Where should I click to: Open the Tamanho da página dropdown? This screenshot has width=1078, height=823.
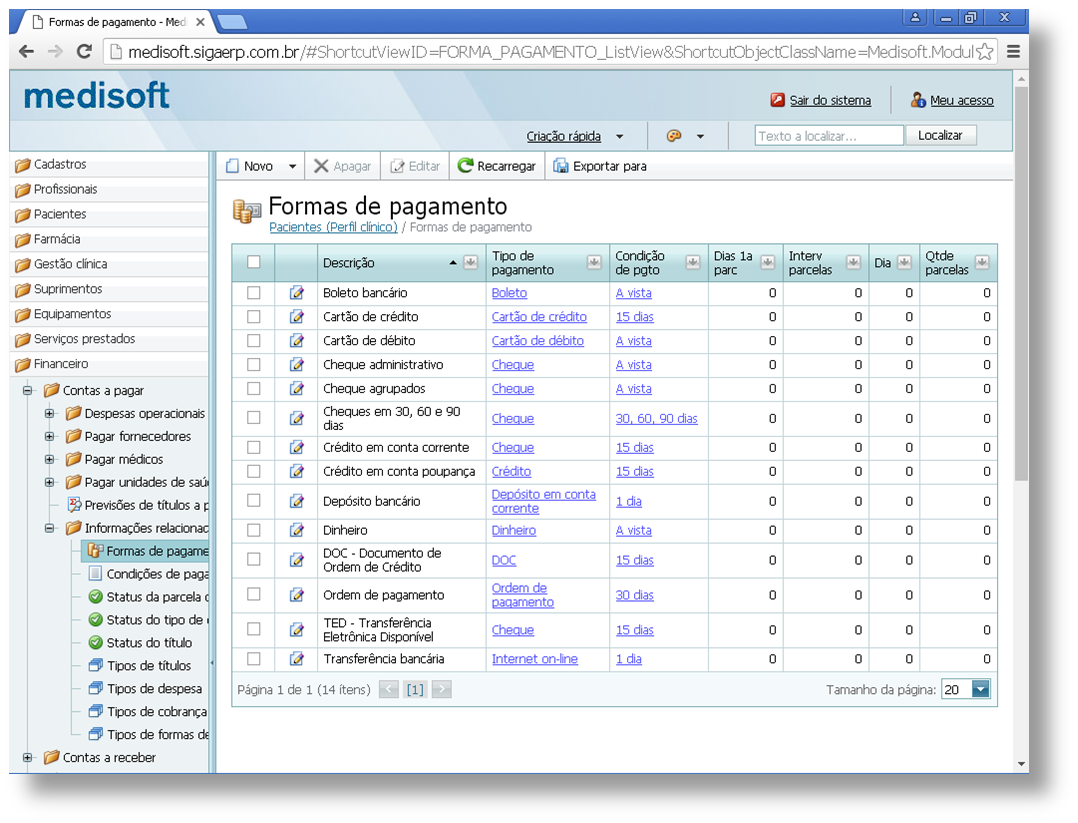978,688
